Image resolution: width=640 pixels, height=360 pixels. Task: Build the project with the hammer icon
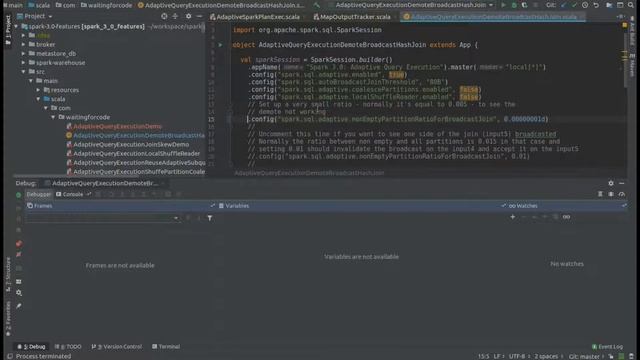click(317, 5)
